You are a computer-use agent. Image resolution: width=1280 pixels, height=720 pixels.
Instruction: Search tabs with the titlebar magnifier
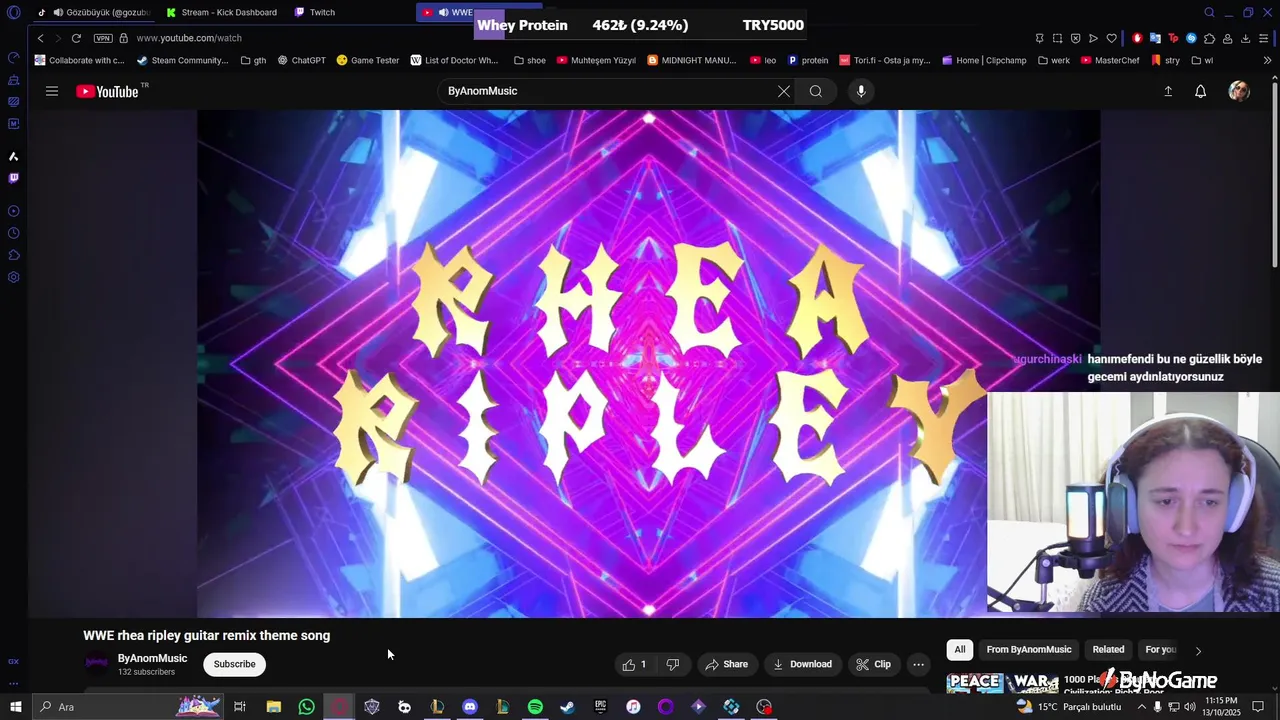point(1209,12)
